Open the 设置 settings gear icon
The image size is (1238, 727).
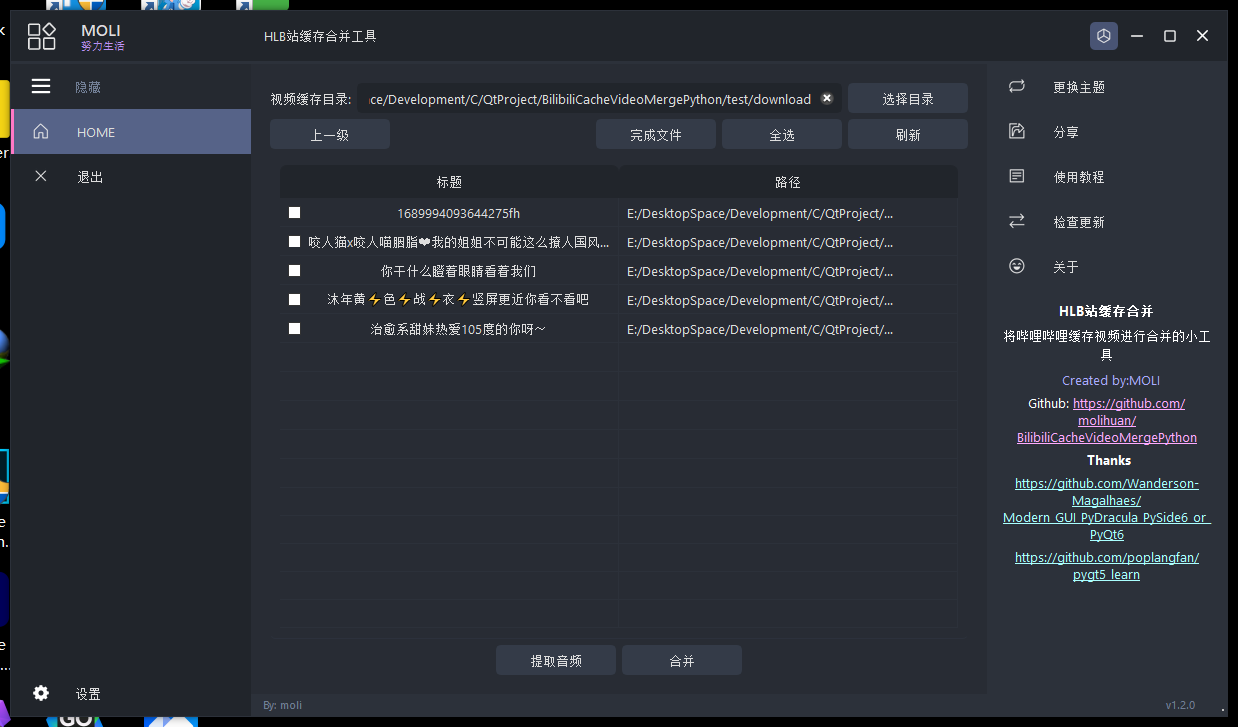coord(40,693)
